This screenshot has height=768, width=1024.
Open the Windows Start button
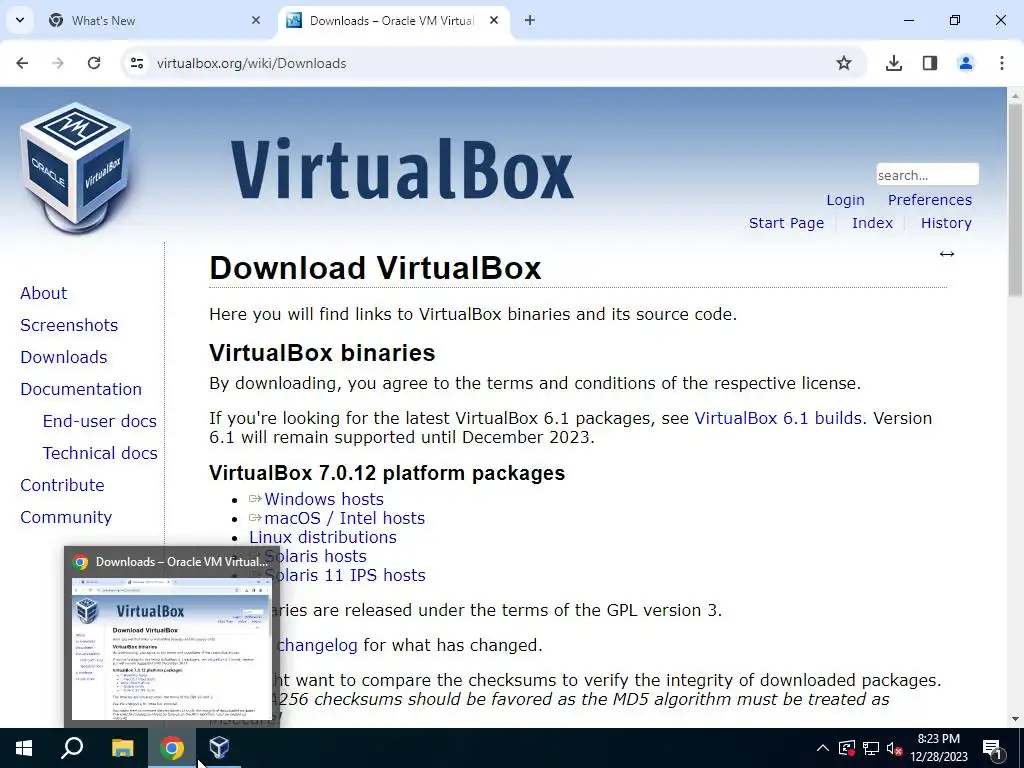pyautogui.click(x=24, y=748)
